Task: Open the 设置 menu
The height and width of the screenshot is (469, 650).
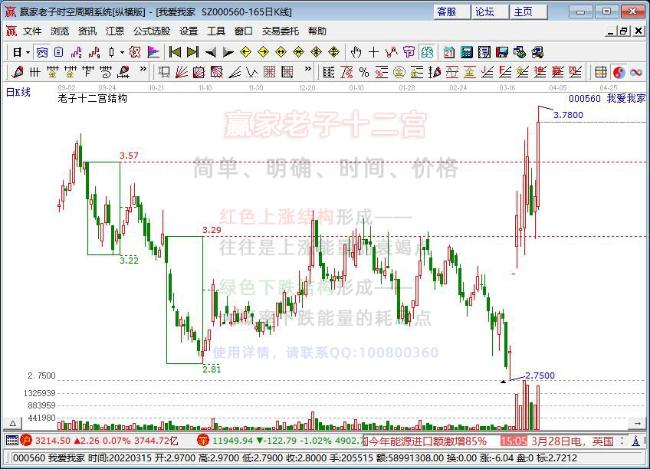Action: pyautogui.click(x=189, y=31)
